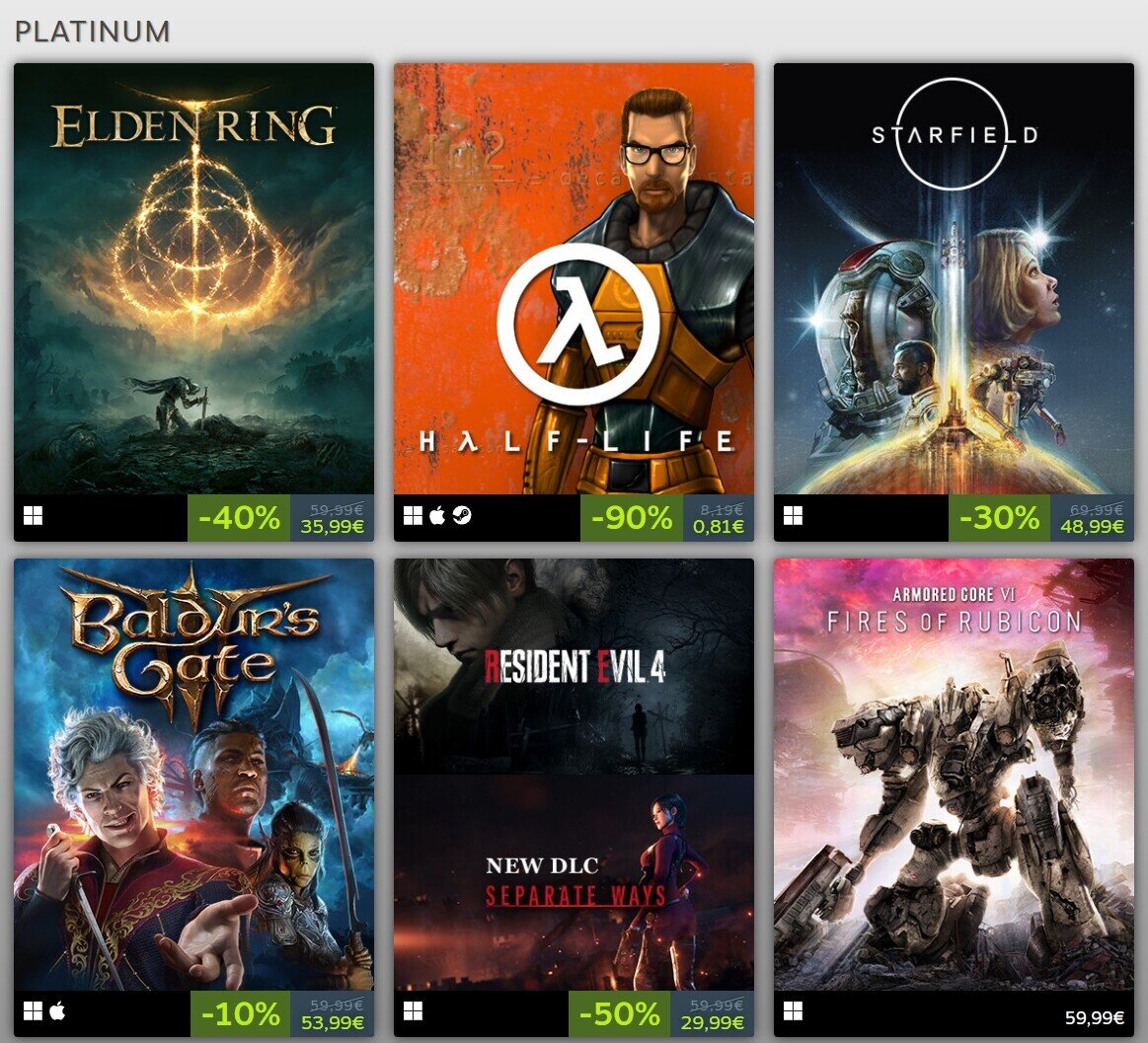Open Armored Core VI Fires of Rubicon cover
This screenshot has height=1043, width=1148.
click(x=954, y=775)
